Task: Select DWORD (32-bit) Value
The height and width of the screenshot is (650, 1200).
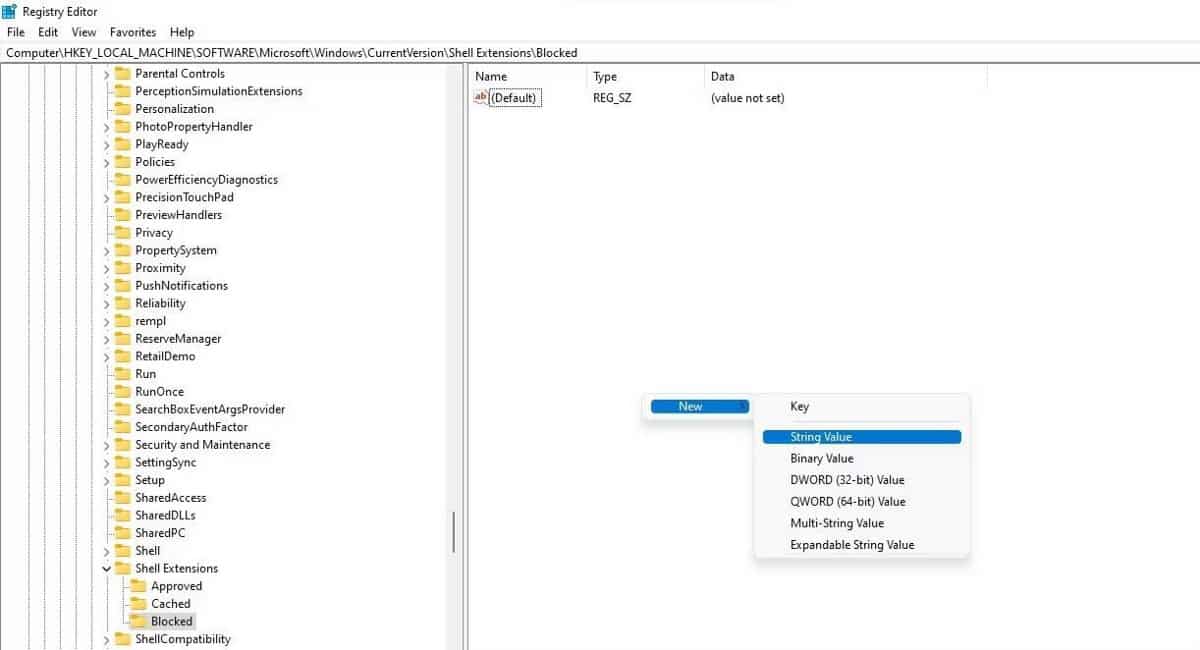Action: coord(846,480)
